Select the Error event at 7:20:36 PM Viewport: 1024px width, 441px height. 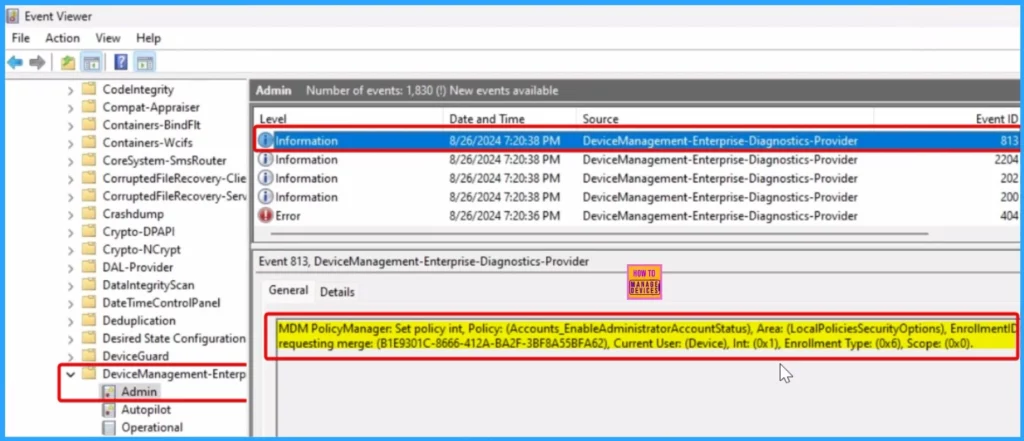pyautogui.click(x=637, y=216)
